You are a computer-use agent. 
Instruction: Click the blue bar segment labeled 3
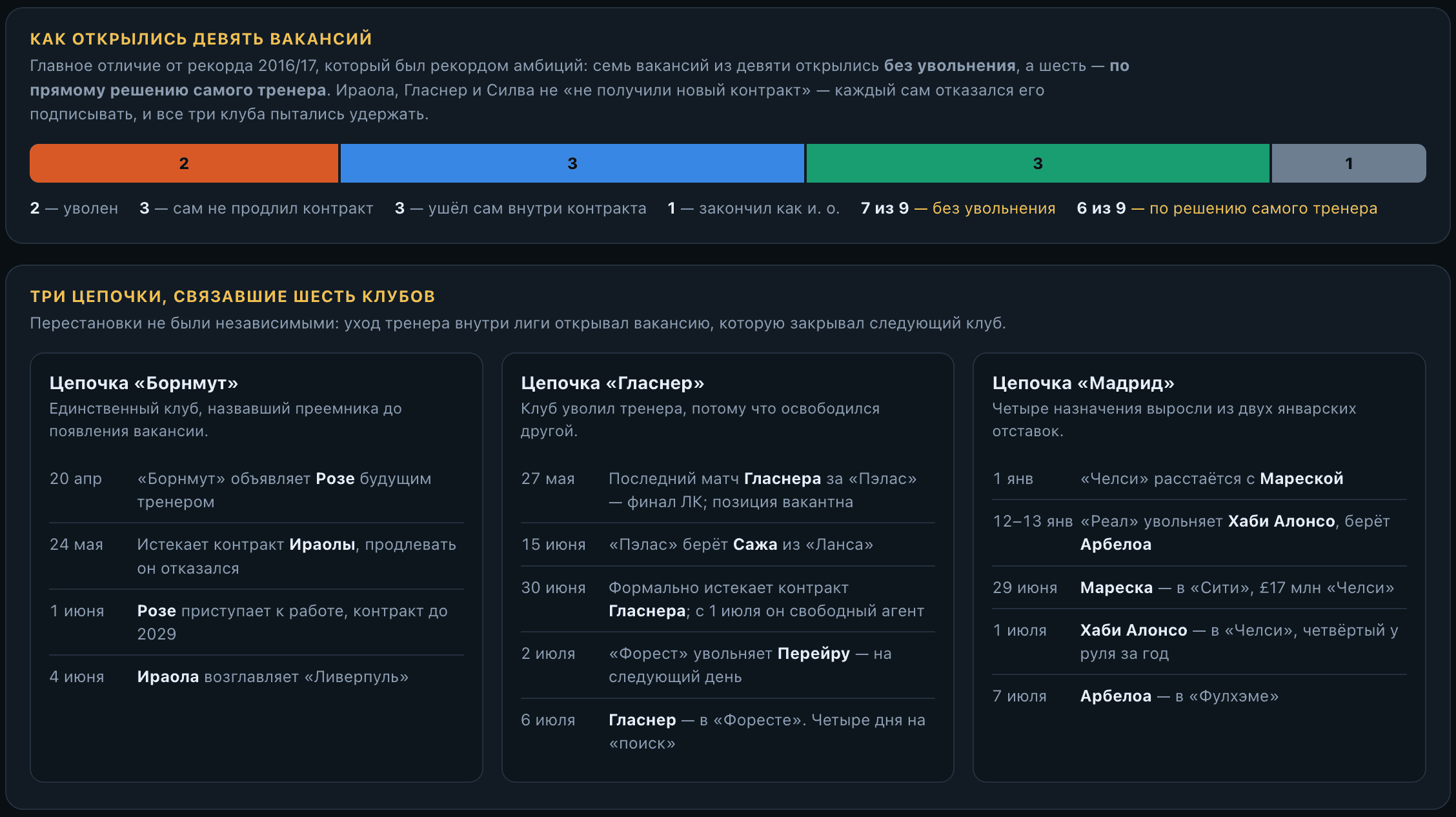pyautogui.click(x=572, y=163)
